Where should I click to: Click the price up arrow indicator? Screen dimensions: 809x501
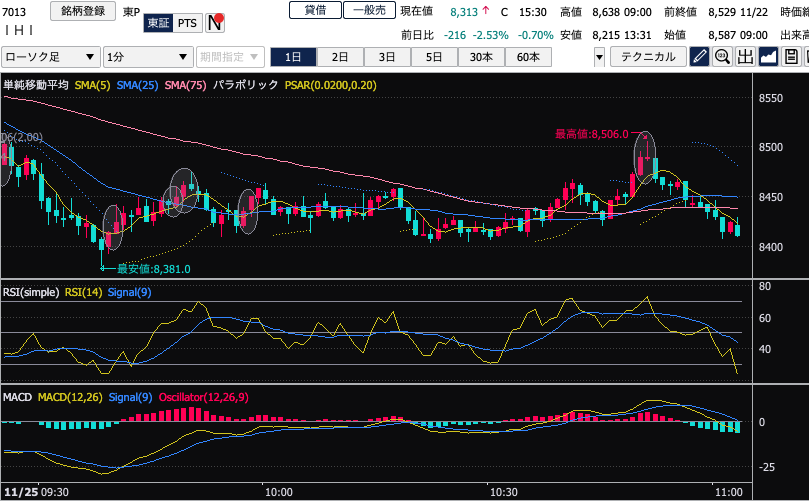click(x=485, y=12)
